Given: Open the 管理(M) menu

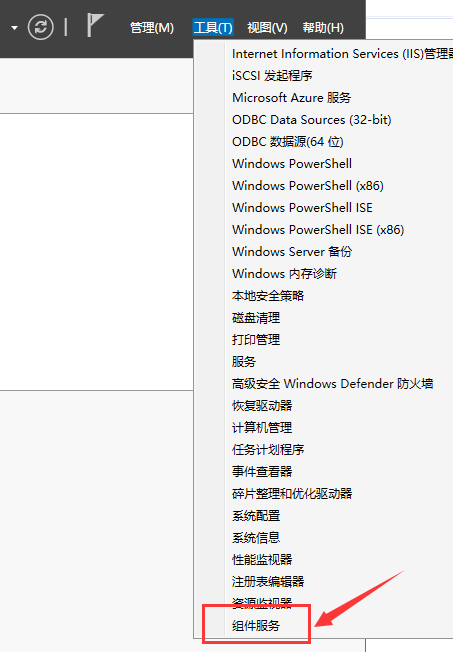Looking at the screenshot, I should pos(152,28).
